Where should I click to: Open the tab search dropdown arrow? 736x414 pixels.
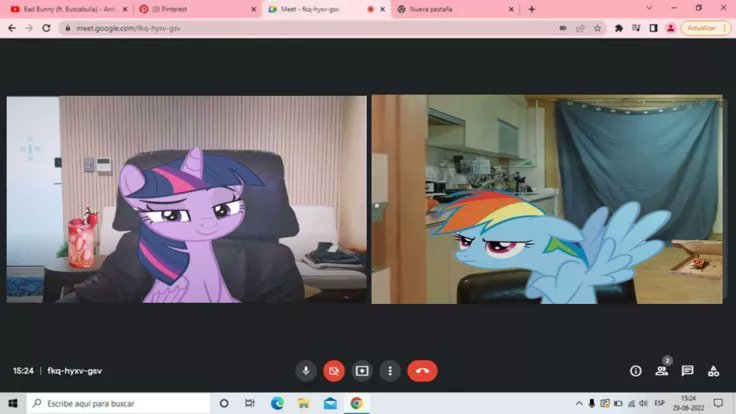(x=649, y=8)
